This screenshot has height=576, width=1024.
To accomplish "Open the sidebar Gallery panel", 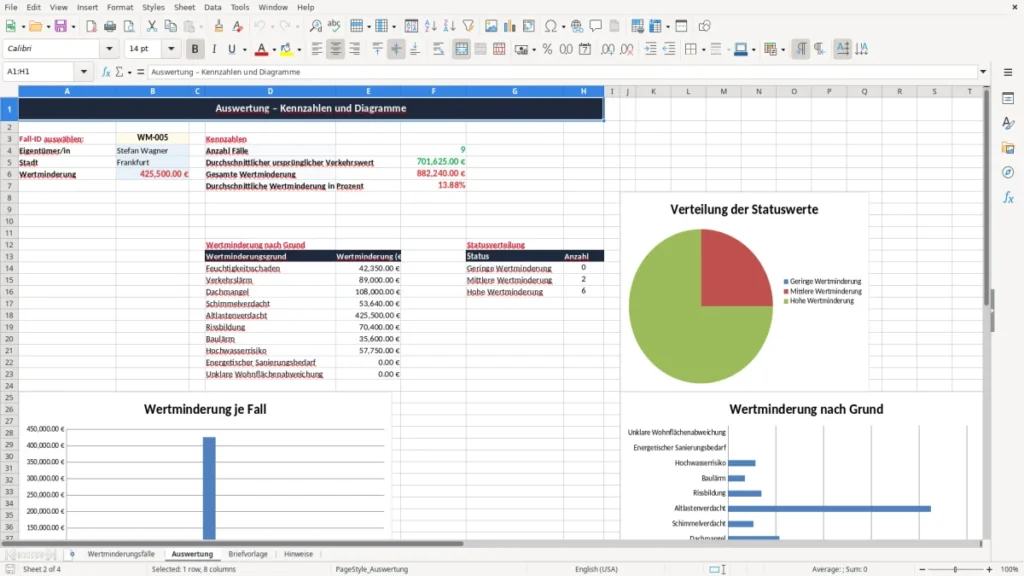I will click(1008, 148).
